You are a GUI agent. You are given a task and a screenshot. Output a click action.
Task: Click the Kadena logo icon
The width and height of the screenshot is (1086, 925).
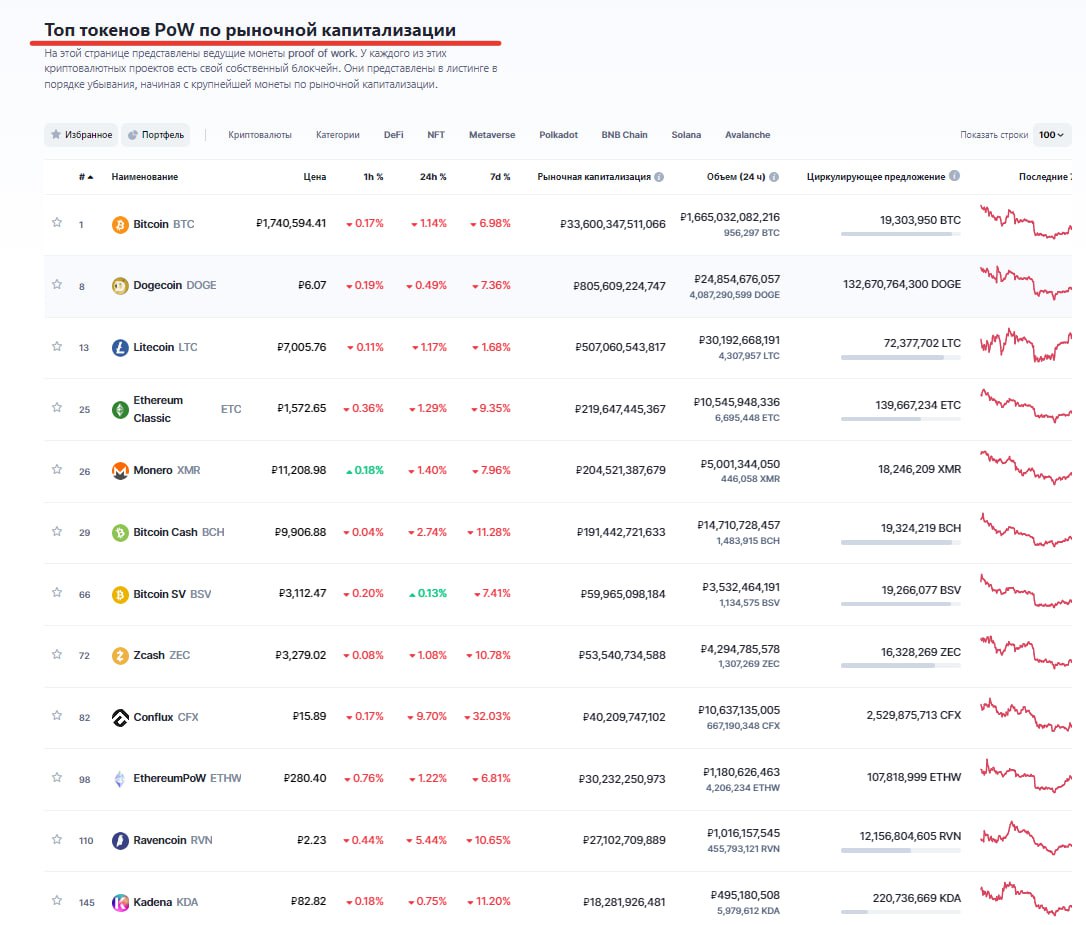pos(120,902)
